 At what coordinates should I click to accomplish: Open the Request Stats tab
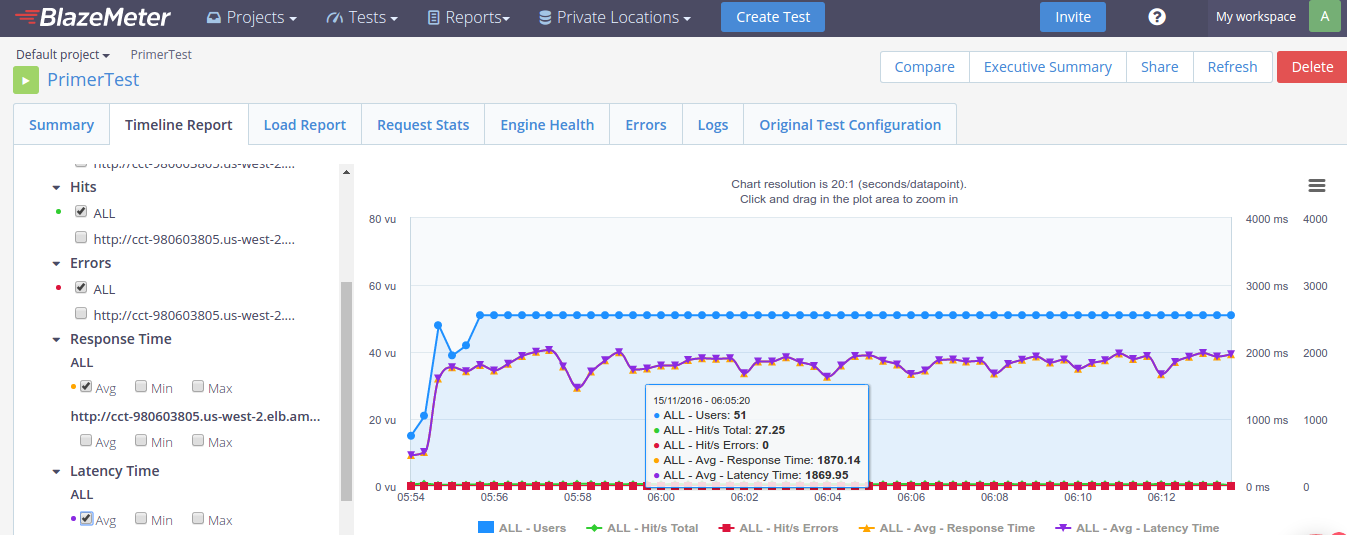[422, 125]
